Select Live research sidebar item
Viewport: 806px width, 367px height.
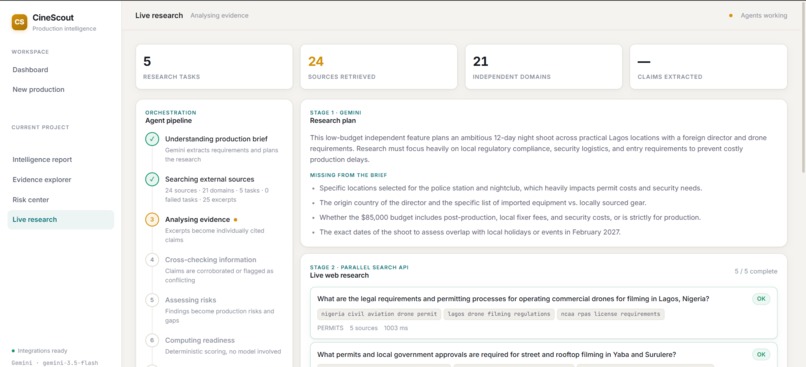61,219
